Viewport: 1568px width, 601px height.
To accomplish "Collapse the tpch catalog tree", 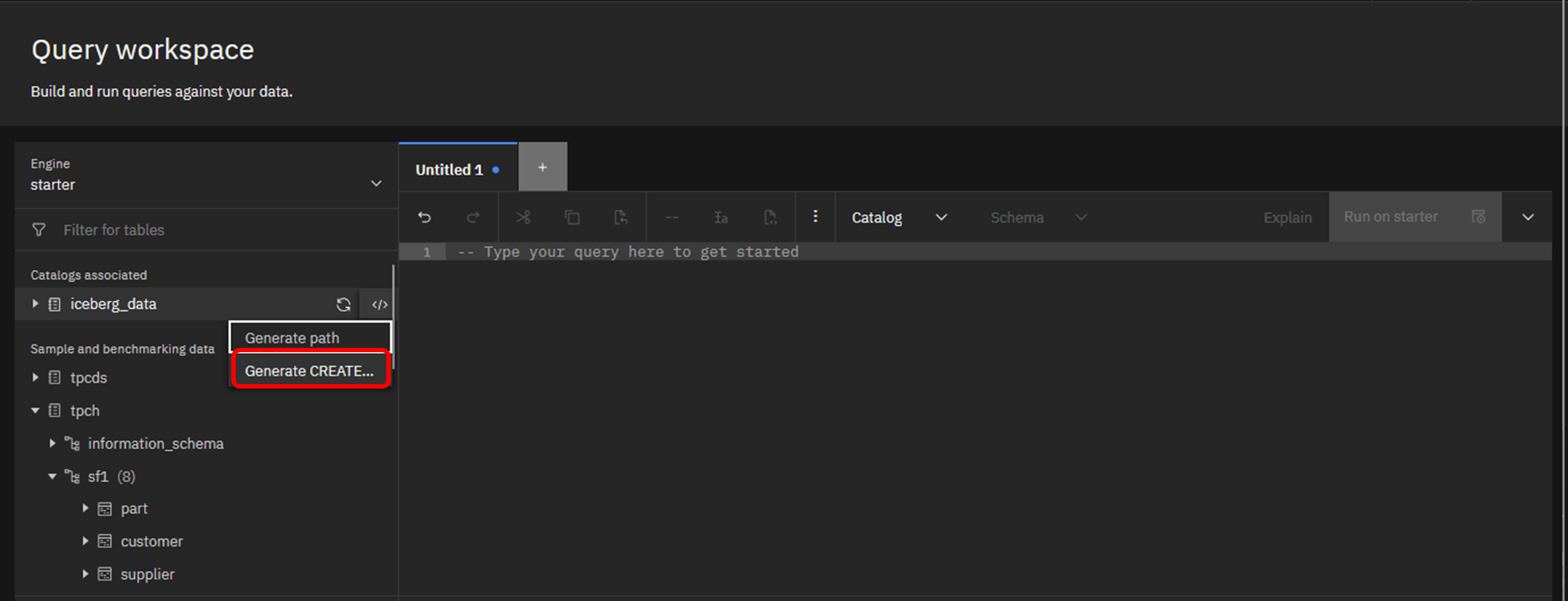I will point(35,410).
